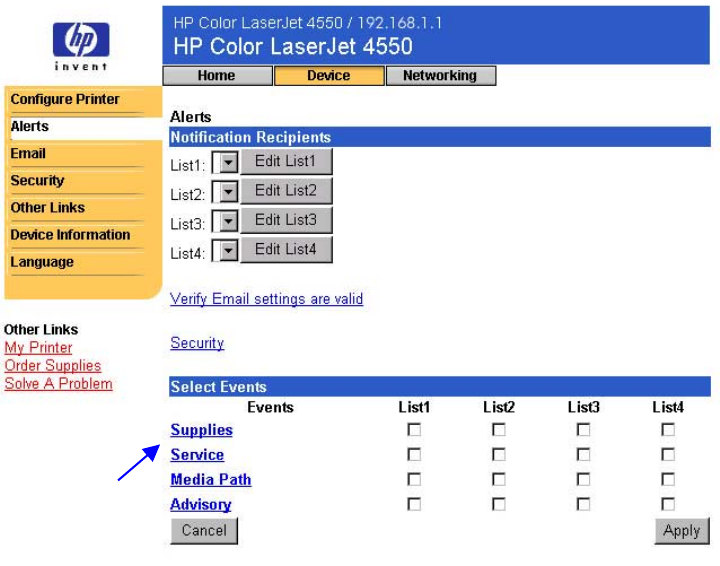Toggle Advisory checkbox for List1
720x566 pixels.
(414, 504)
